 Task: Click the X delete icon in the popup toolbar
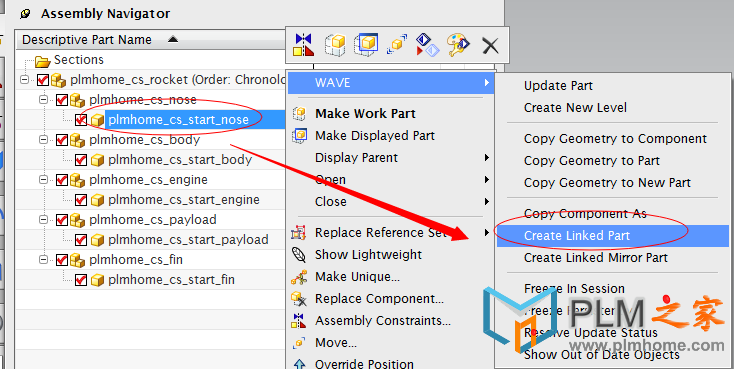pos(491,46)
